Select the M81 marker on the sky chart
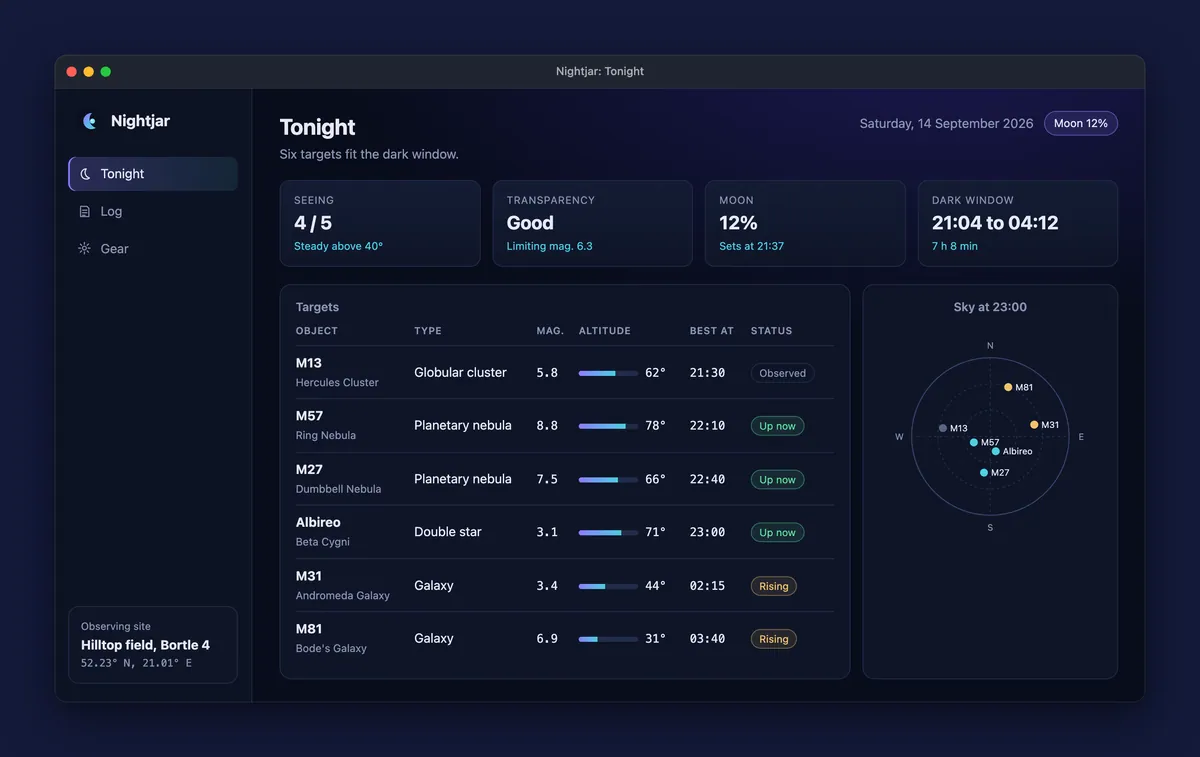The width and height of the screenshot is (1200, 757). [1008, 387]
